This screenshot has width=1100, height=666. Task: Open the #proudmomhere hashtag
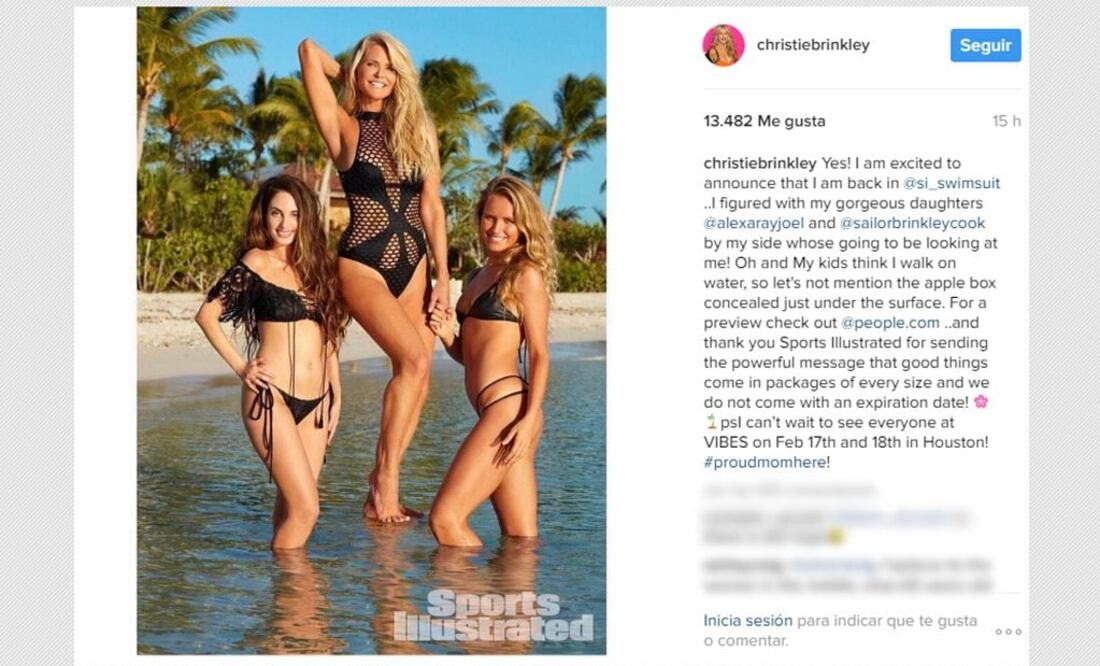coord(765,462)
